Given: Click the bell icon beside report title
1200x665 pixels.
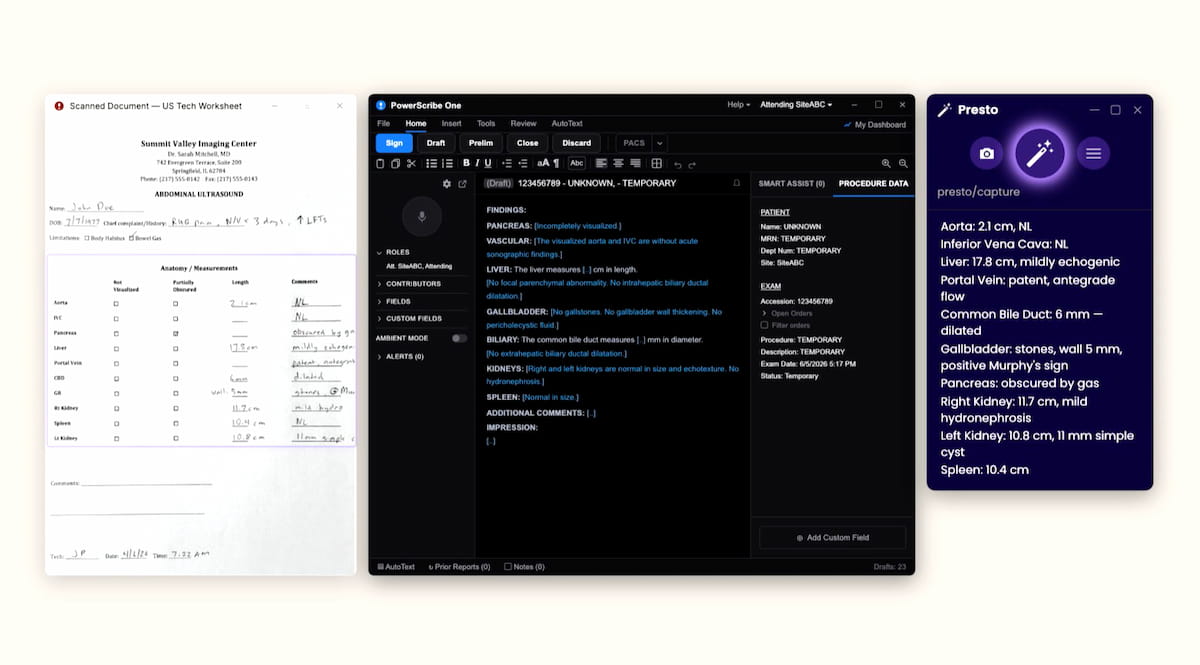Looking at the screenshot, I should coord(737,183).
